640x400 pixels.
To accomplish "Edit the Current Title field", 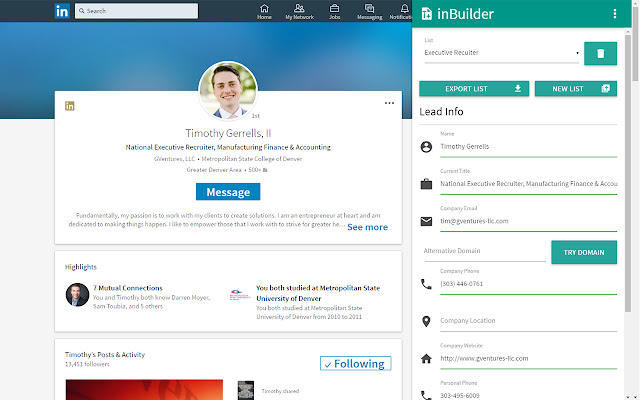I will (x=528, y=184).
